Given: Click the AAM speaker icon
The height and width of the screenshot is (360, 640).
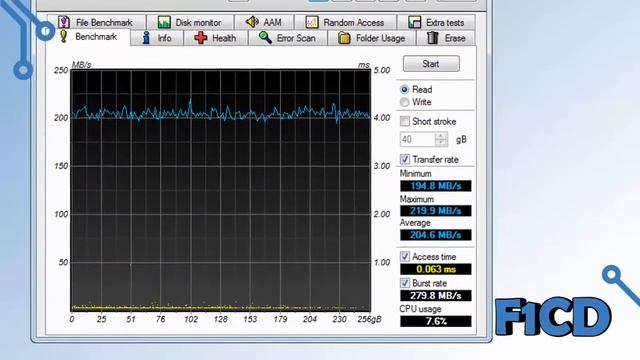Looking at the screenshot, I should point(252,22).
